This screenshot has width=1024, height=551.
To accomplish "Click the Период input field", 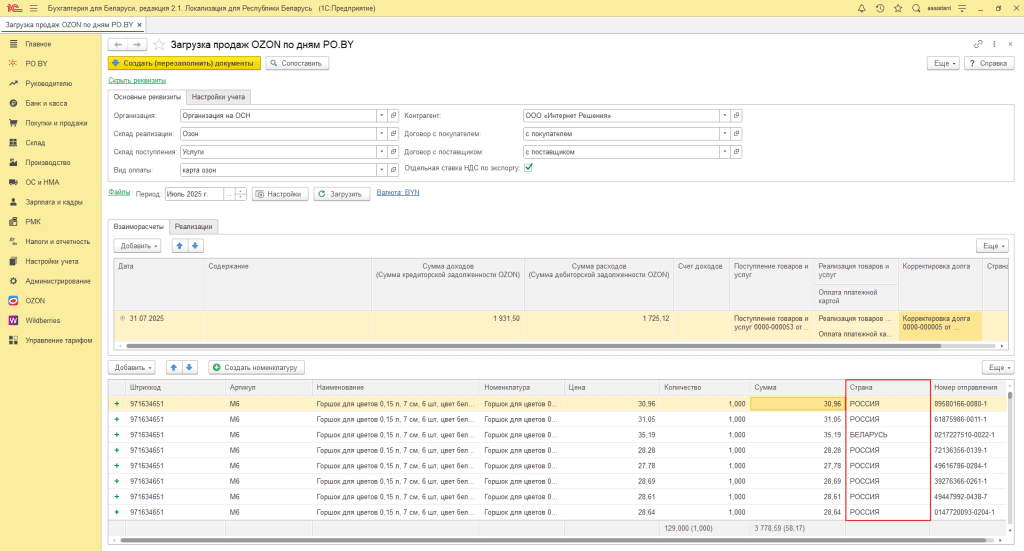I will click(193, 194).
